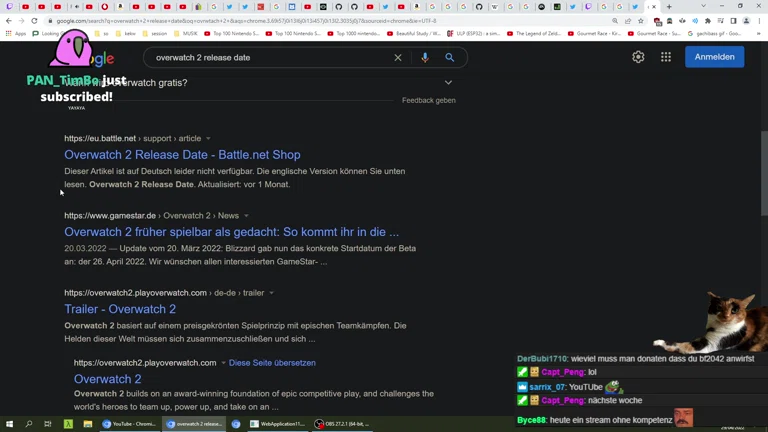This screenshot has width=768, height=432.
Task: Bookmark this page with the star icon
Action: [641, 21]
